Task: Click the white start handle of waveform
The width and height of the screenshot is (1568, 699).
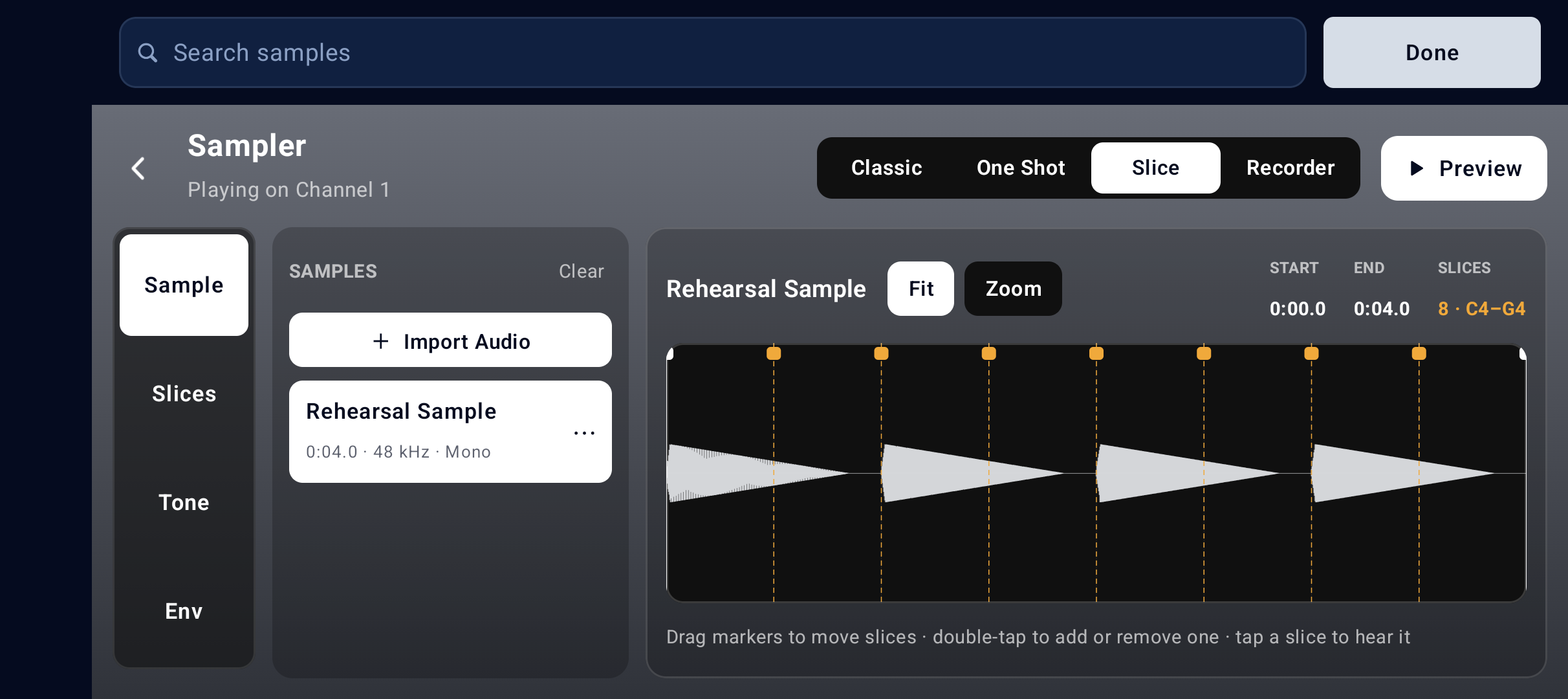Action: point(670,353)
